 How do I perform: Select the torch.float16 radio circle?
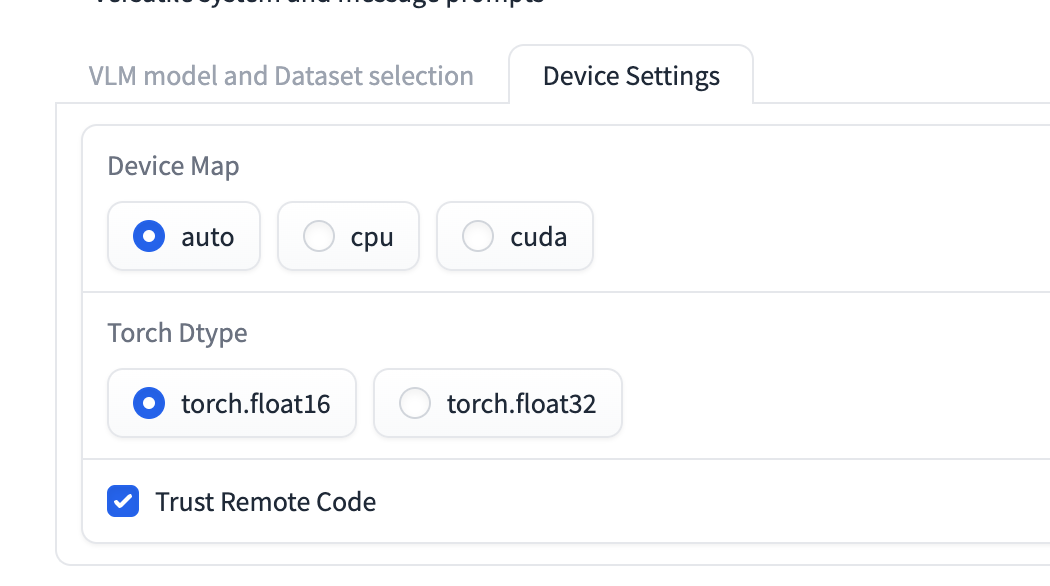click(149, 404)
